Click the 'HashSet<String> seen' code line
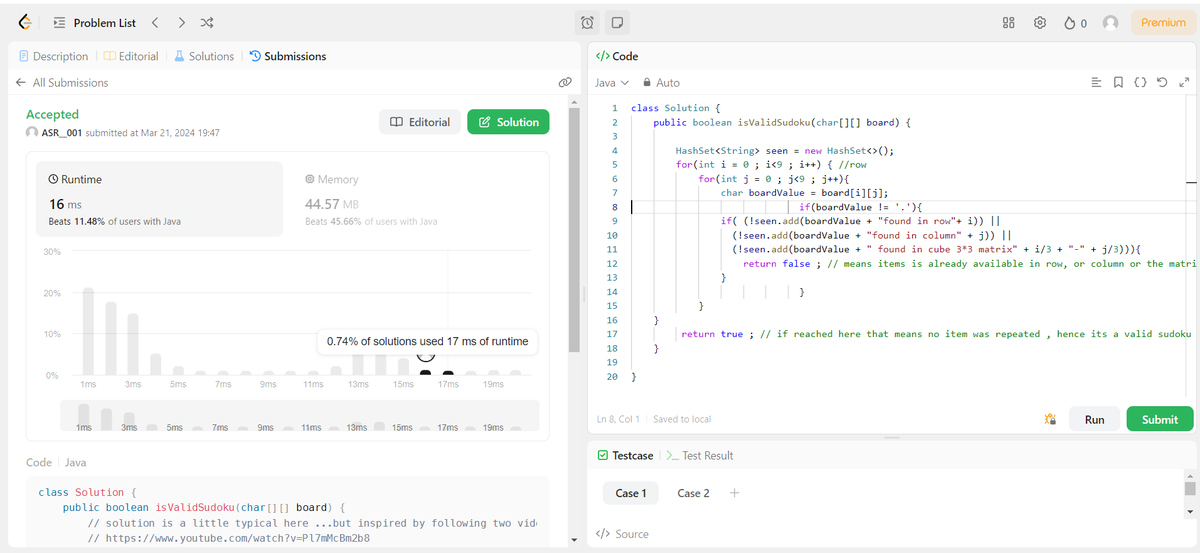 pos(784,150)
